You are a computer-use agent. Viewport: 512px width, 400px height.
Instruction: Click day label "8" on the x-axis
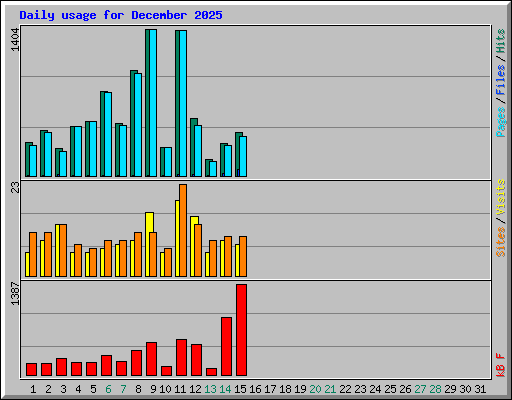[x=138, y=389]
